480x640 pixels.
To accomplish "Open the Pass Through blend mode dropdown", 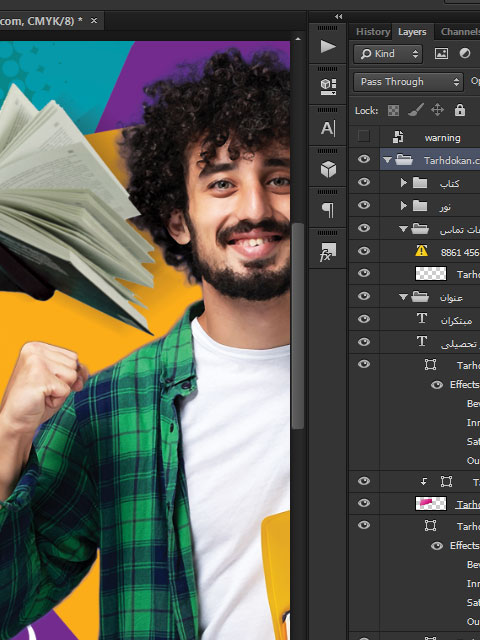I will 409,82.
